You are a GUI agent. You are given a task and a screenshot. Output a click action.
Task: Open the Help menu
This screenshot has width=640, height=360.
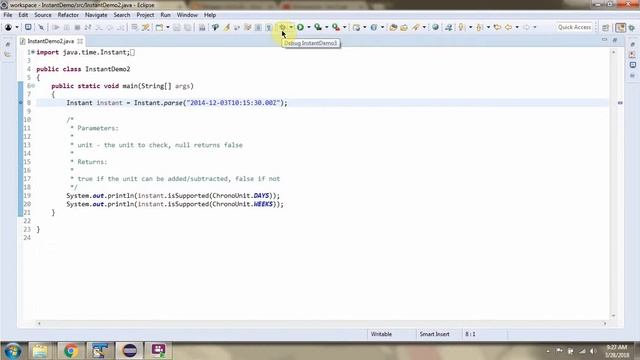click(x=210, y=15)
